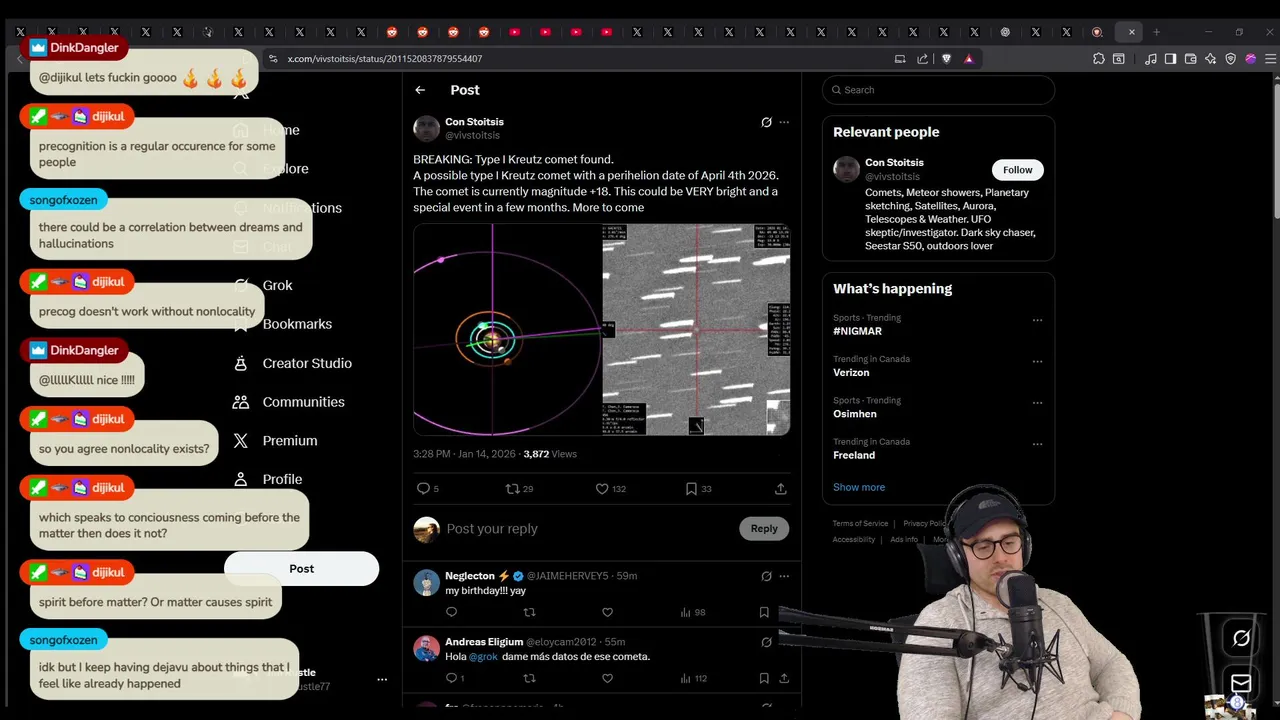Open the comet orbit image thumbnail
Image resolution: width=1280 pixels, height=720 pixels.
(x=507, y=329)
